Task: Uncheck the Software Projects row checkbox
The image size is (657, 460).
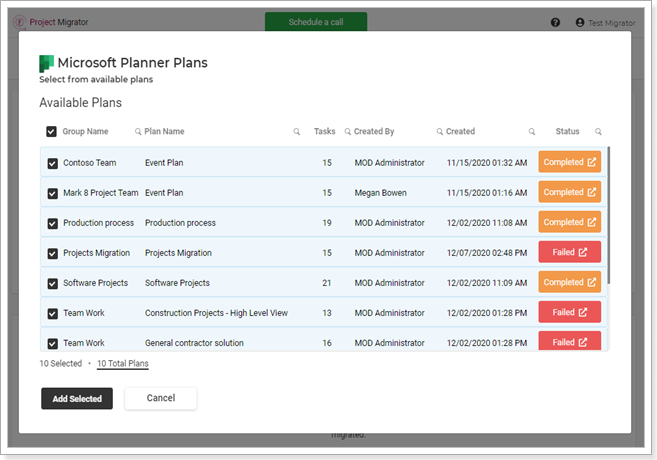Action: (52, 284)
